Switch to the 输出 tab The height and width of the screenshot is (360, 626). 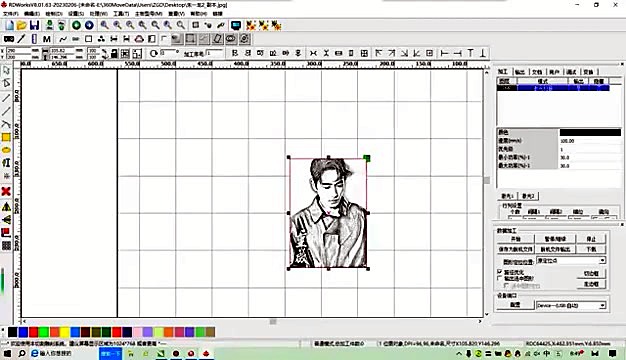tap(519, 72)
